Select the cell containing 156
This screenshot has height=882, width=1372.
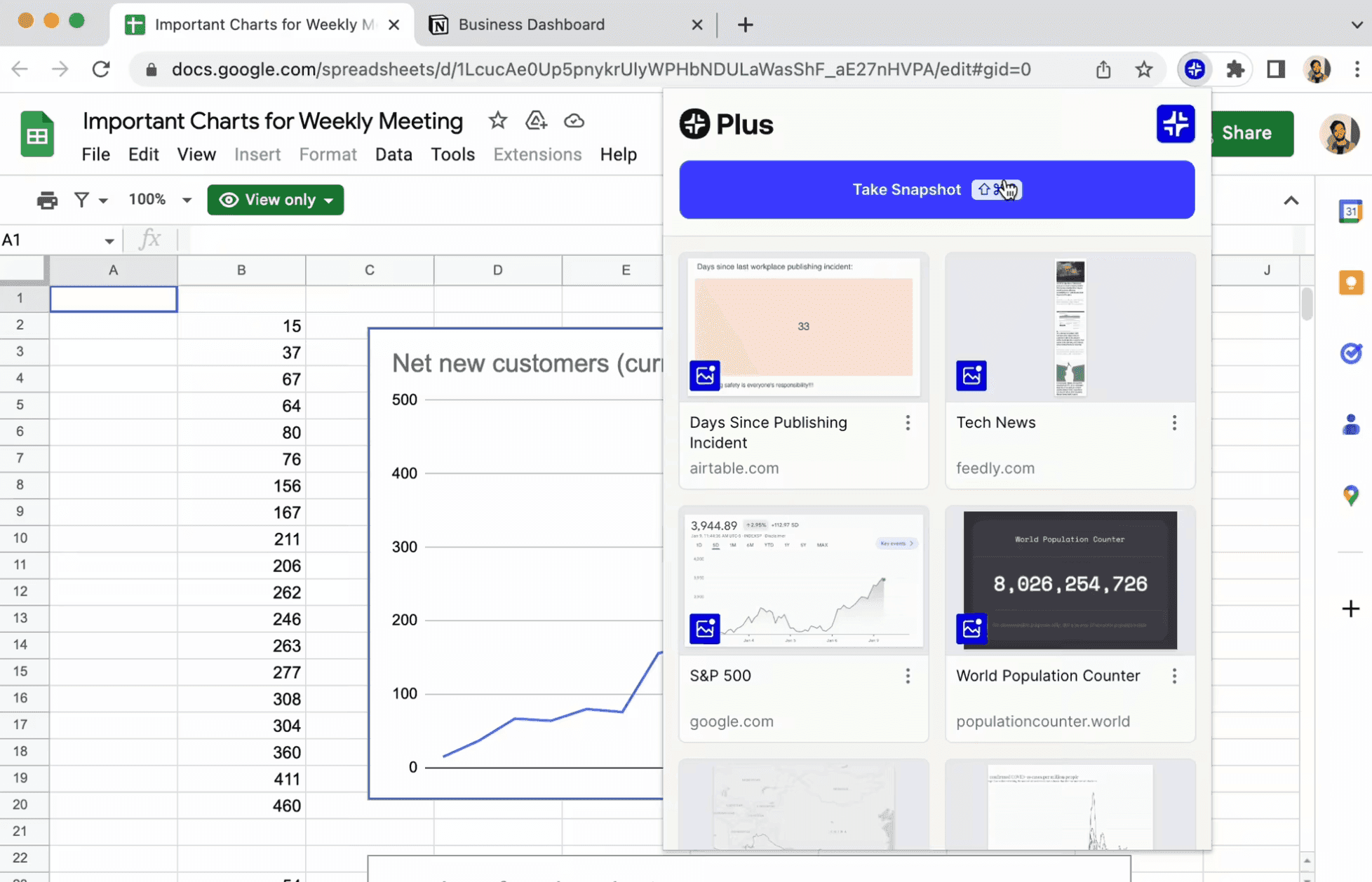(241, 486)
